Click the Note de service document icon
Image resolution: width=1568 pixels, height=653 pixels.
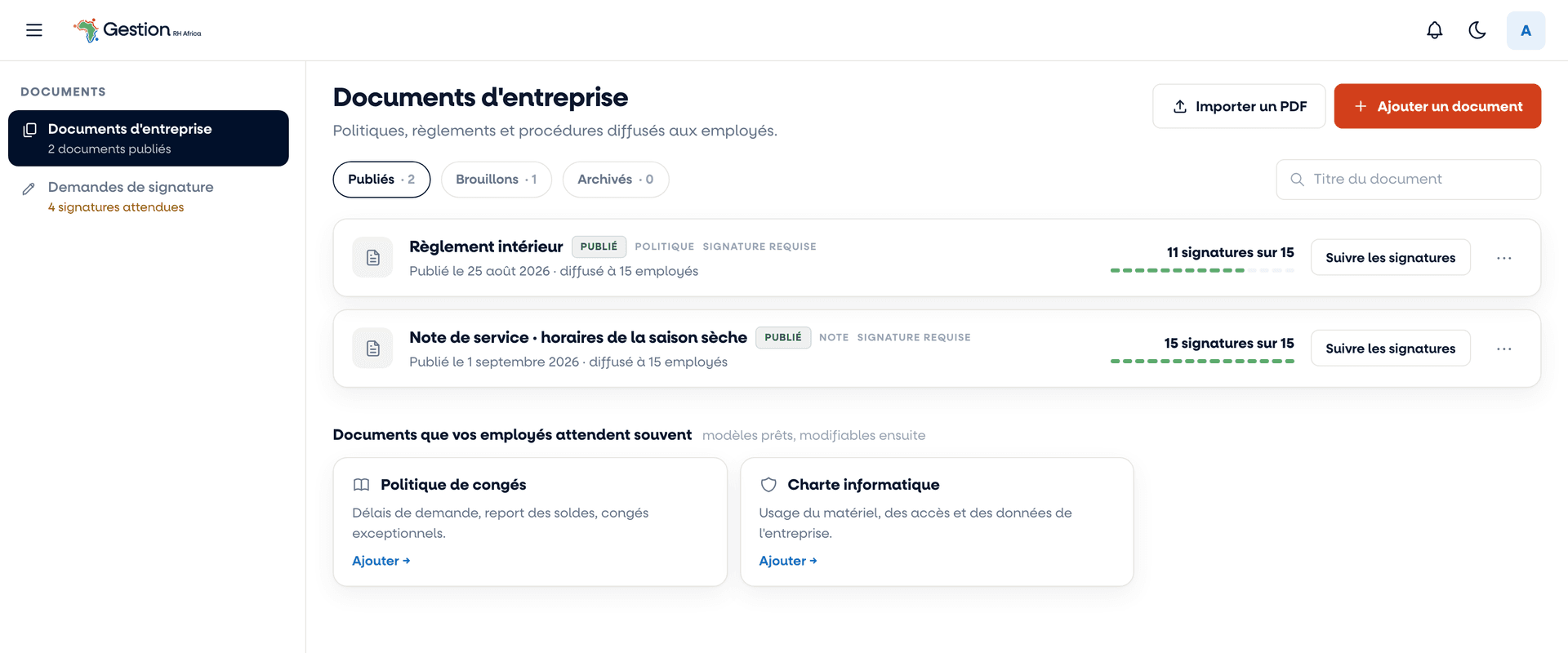click(x=372, y=349)
